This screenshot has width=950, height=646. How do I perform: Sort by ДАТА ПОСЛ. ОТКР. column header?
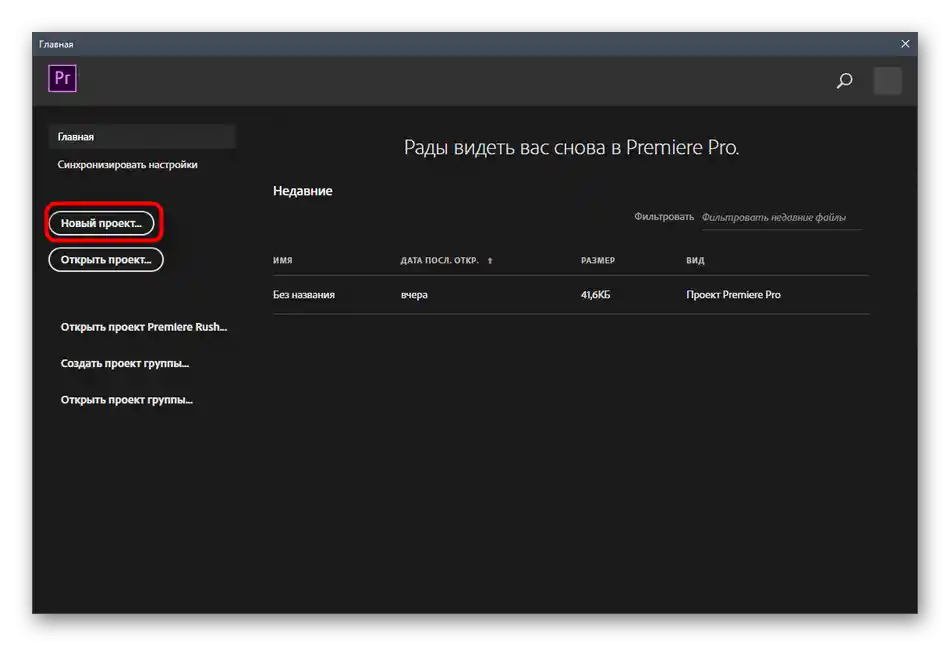pos(439,260)
